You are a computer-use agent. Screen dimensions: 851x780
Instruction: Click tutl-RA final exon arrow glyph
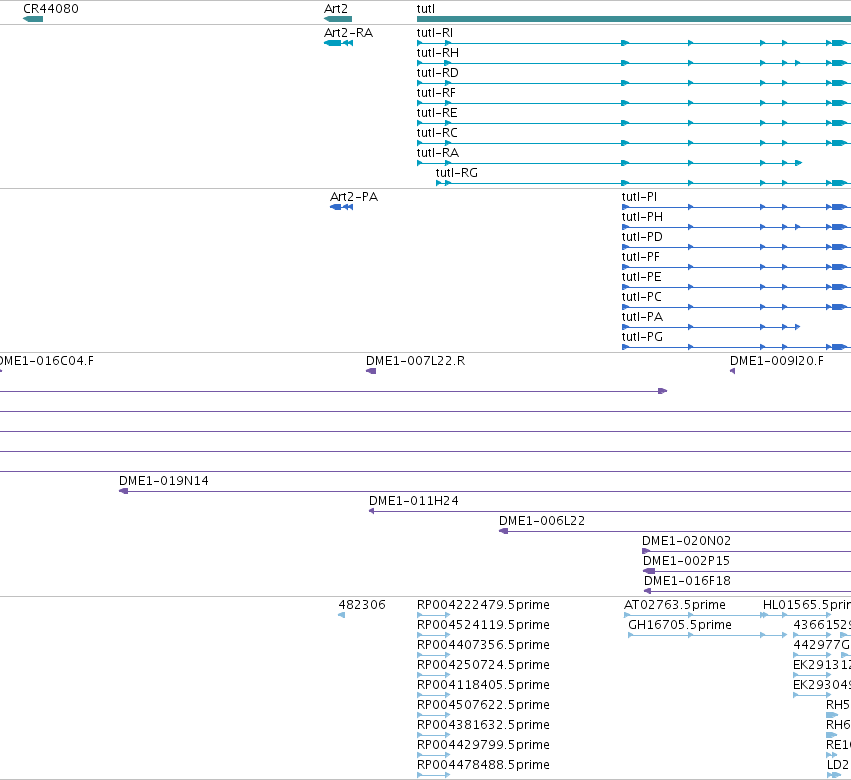798,163
